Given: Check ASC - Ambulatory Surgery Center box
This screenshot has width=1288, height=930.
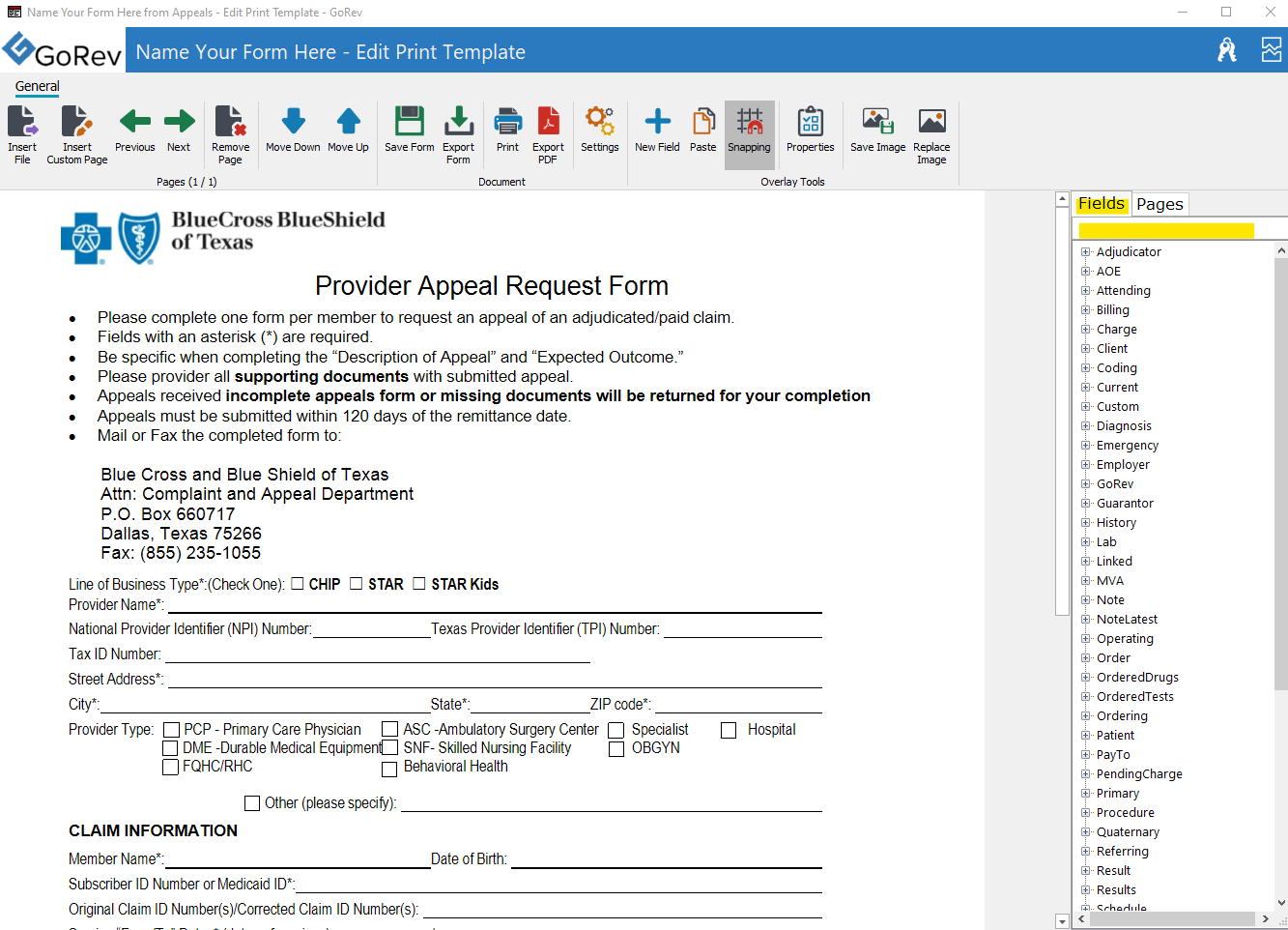Looking at the screenshot, I should point(390,729).
